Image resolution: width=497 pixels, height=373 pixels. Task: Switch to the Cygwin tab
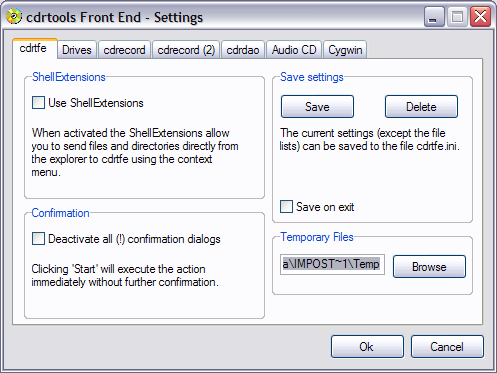(345, 50)
